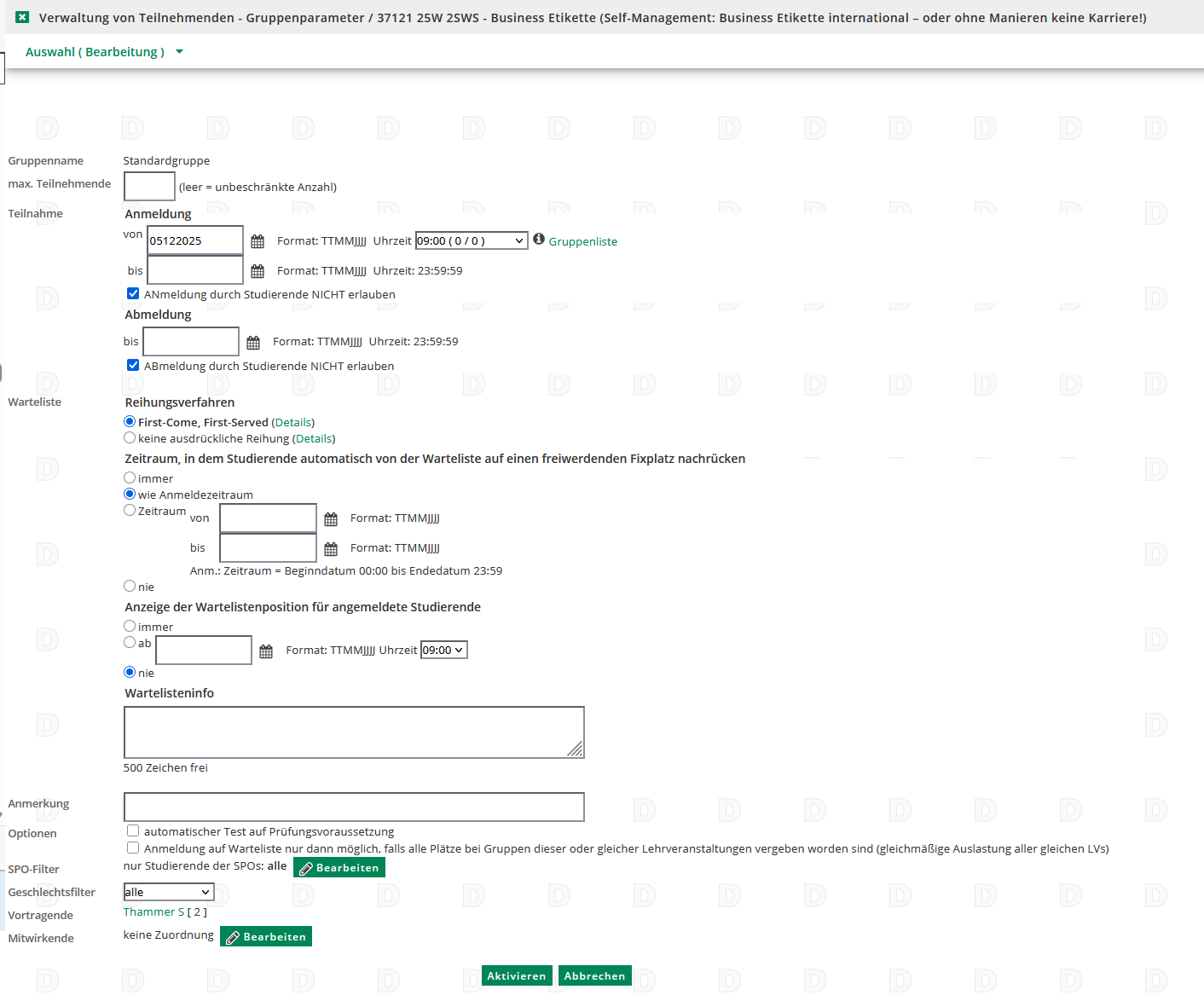Click the max. Teilnehmende input field
The width and height of the screenshot is (1204, 1001).
point(149,186)
